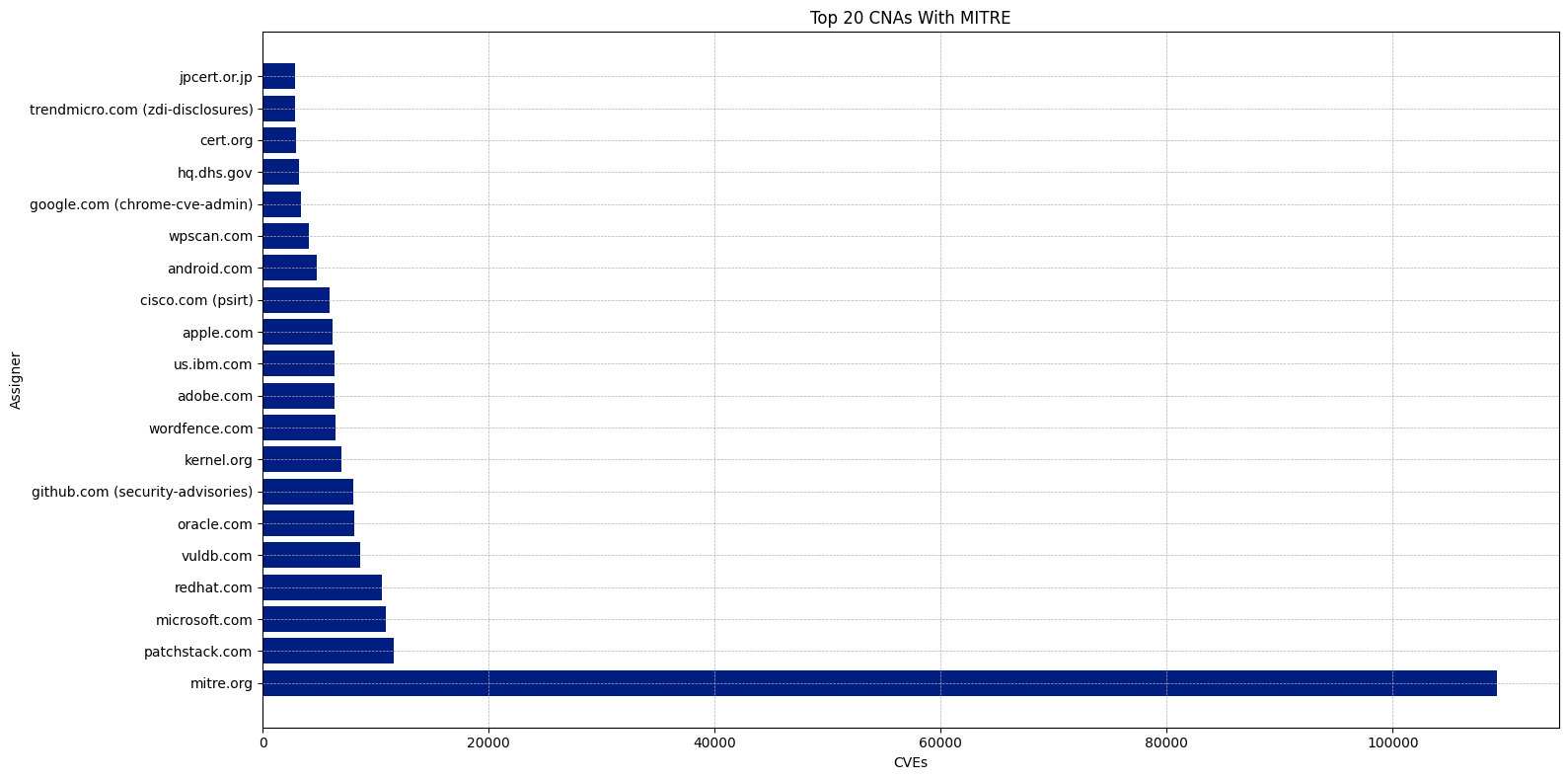Select the 'apple.com' label

point(217,333)
